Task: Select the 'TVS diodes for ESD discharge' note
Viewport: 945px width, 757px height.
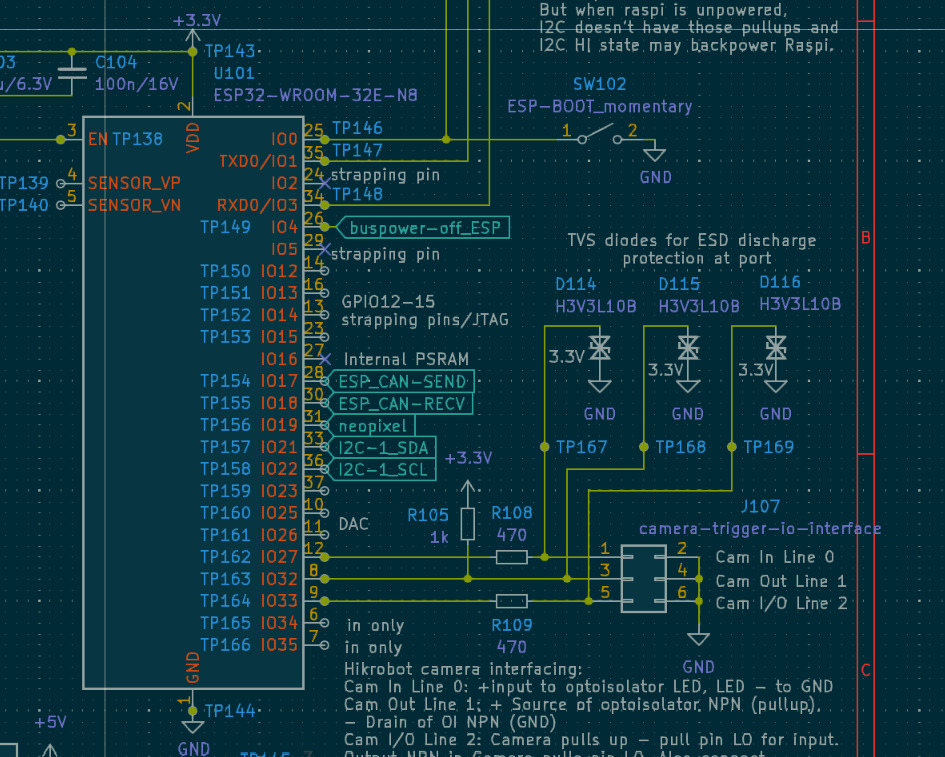Action: (x=691, y=241)
